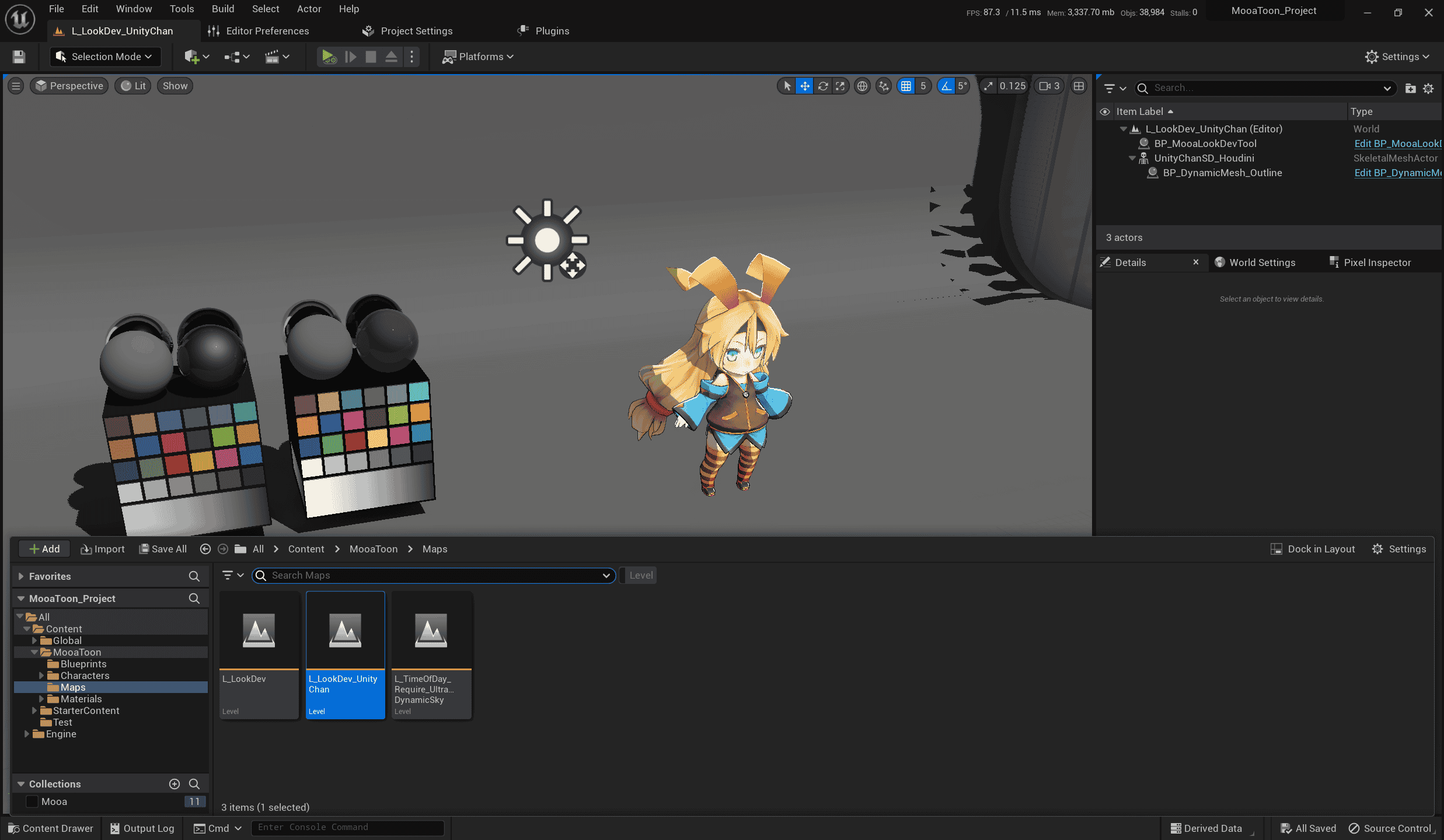
Task: Change the Lit view mode
Action: coord(133,86)
